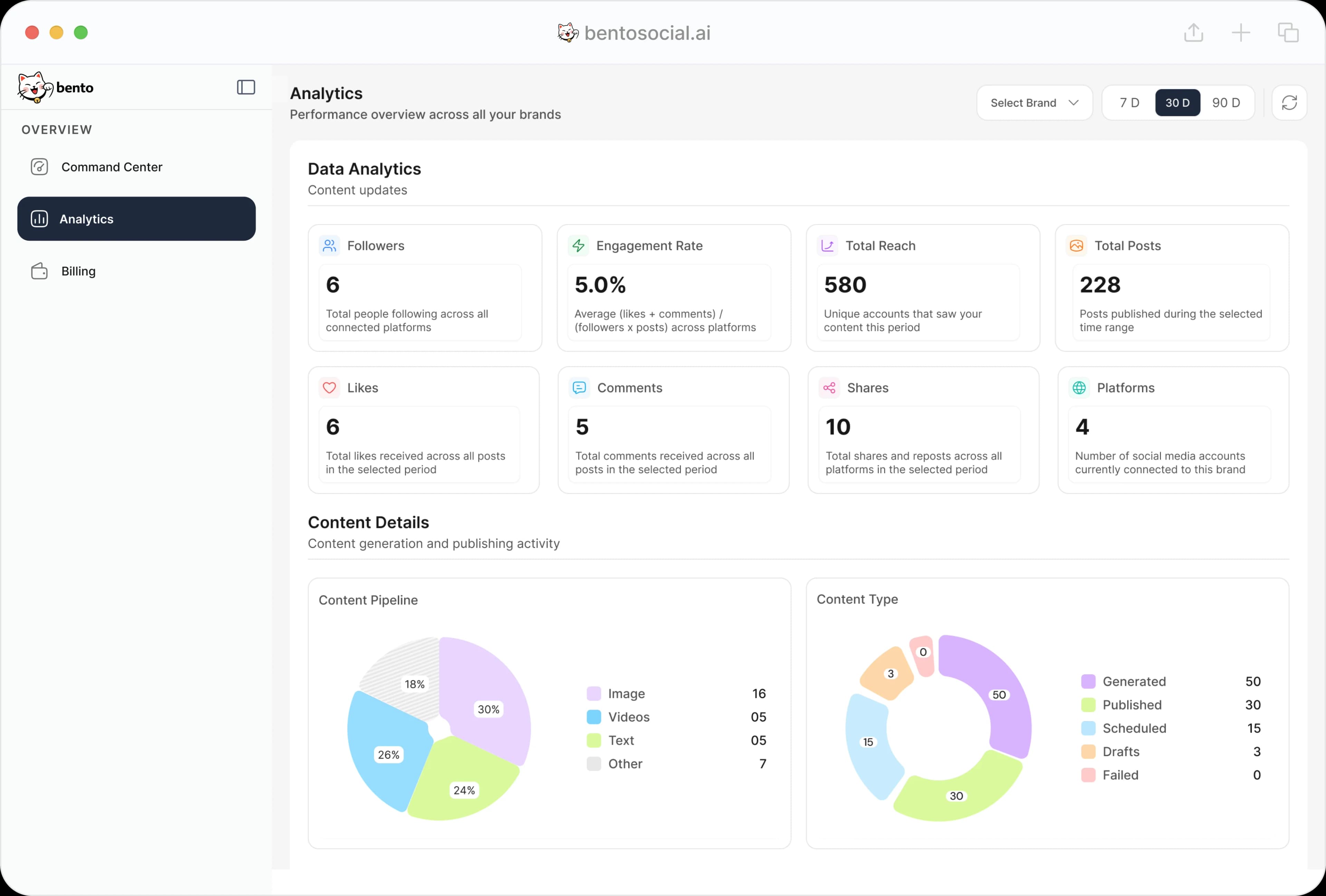Click the Scheduled count 15 in the legend
The image size is (1326, 896).
pos(1253,728)
